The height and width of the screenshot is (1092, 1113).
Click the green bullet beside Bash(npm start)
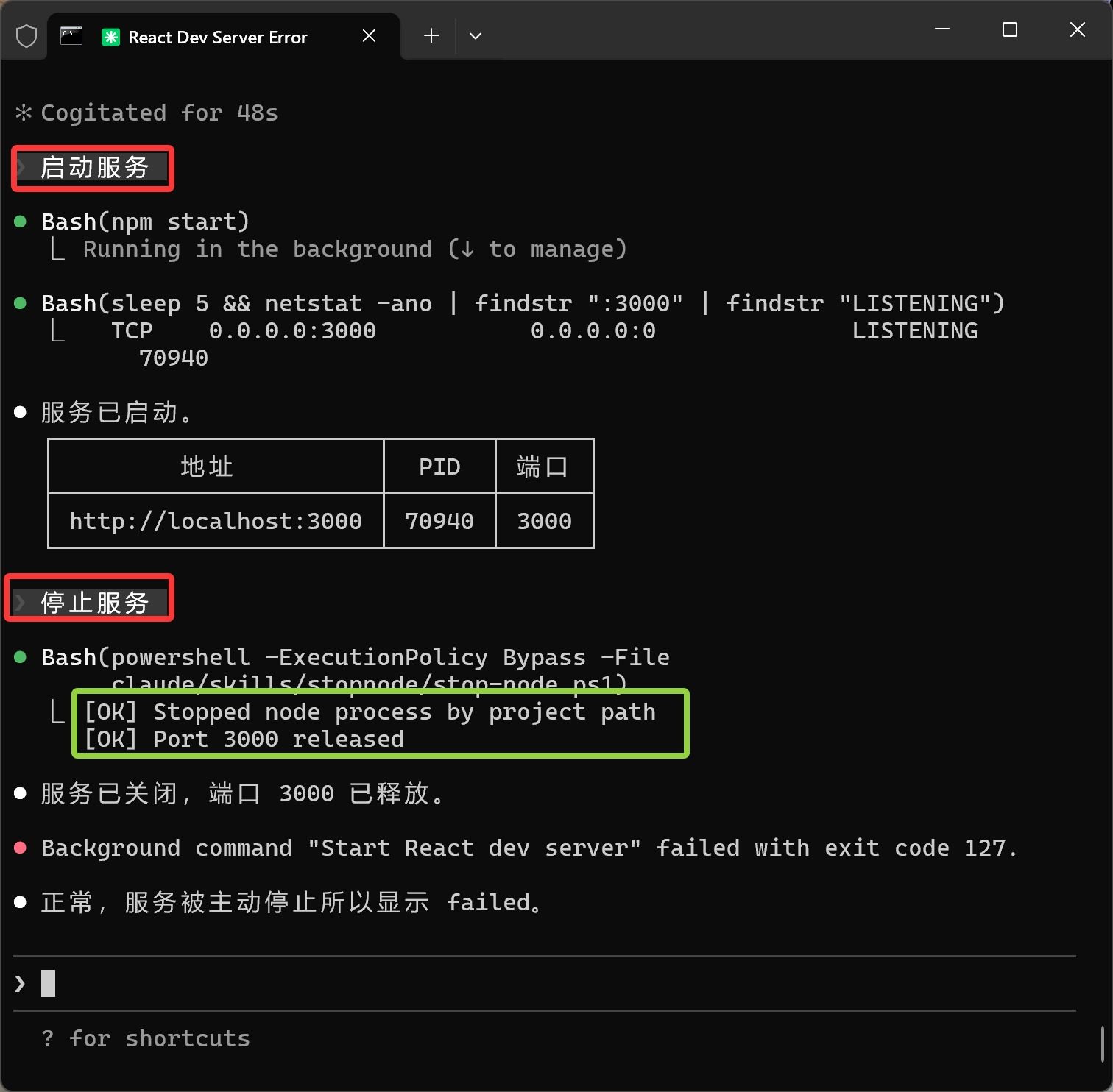[21, 221]
